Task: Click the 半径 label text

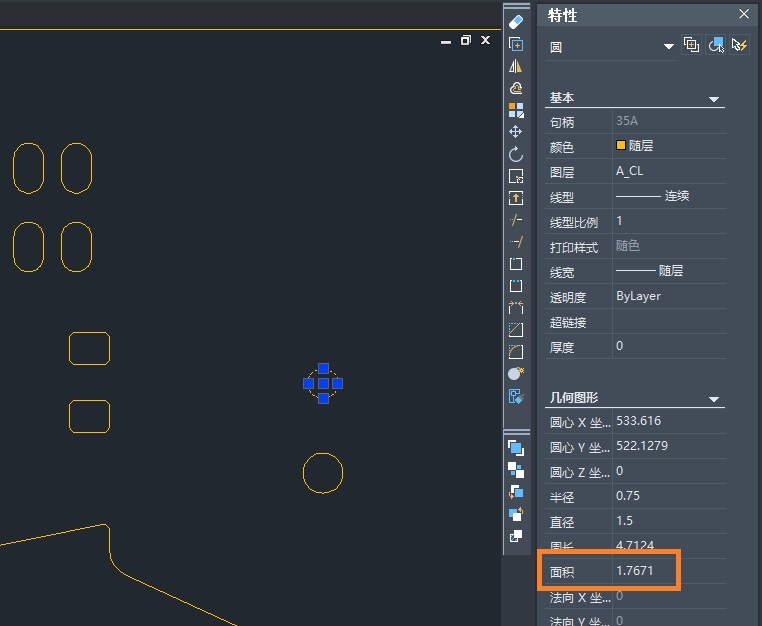Action: click(x=562, y=497)
